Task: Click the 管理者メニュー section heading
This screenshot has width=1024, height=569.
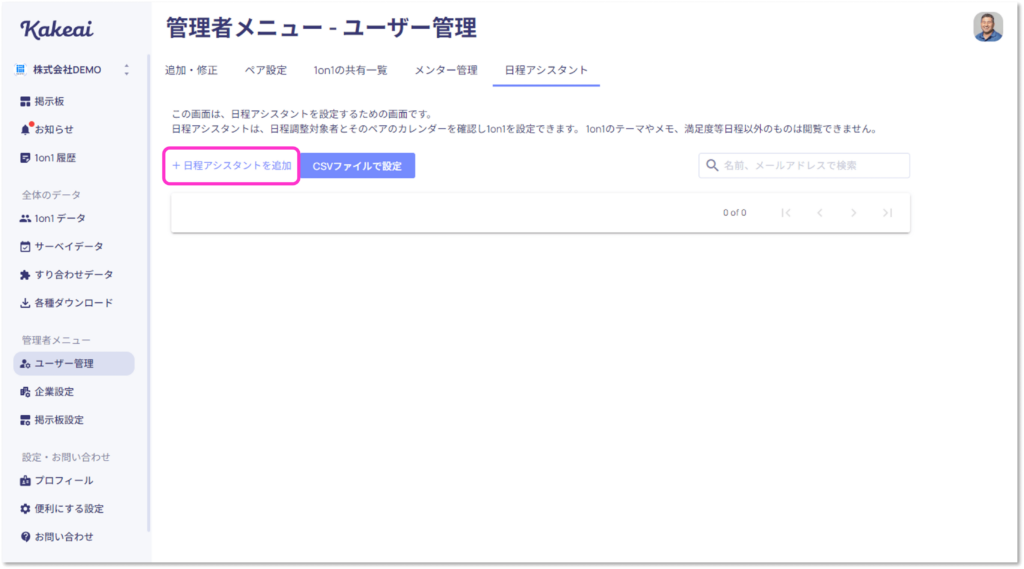Action: (x=56, y=340)
